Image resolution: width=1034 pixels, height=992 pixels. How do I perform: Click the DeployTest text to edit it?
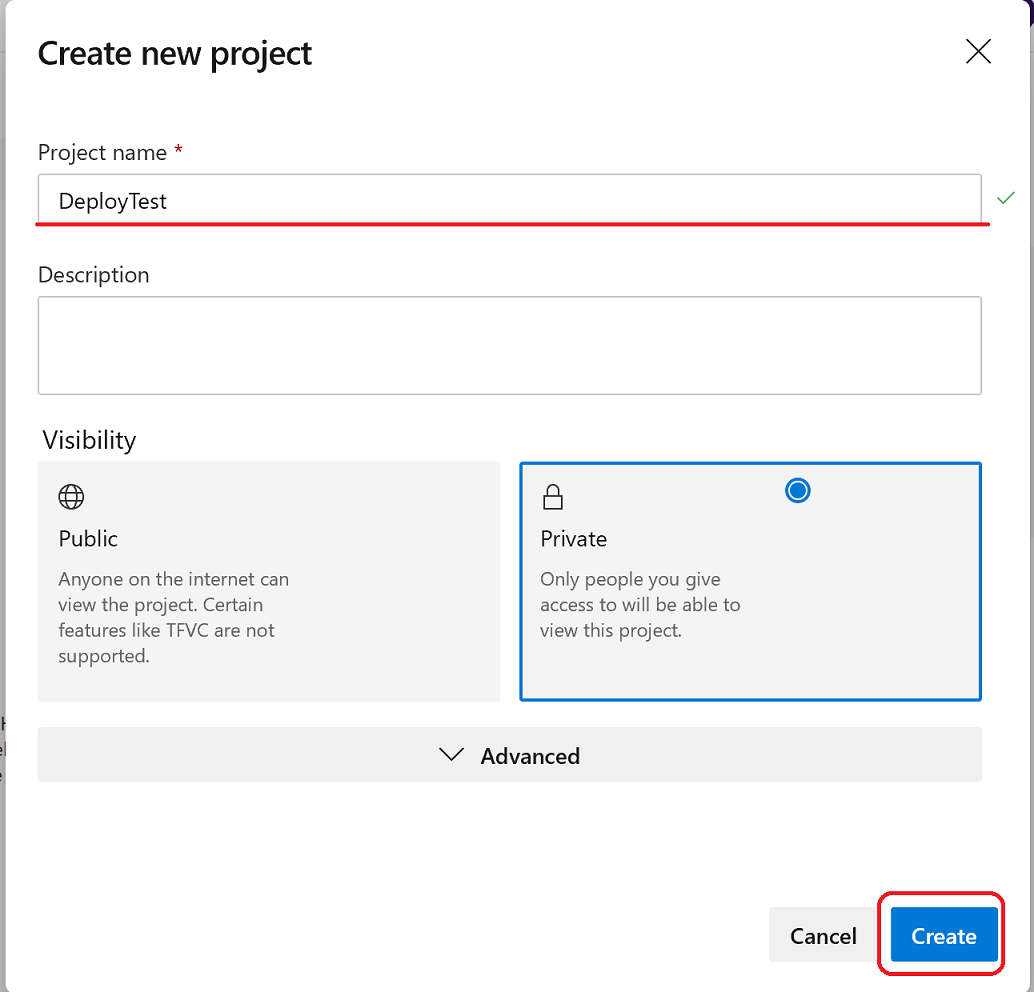112,200
